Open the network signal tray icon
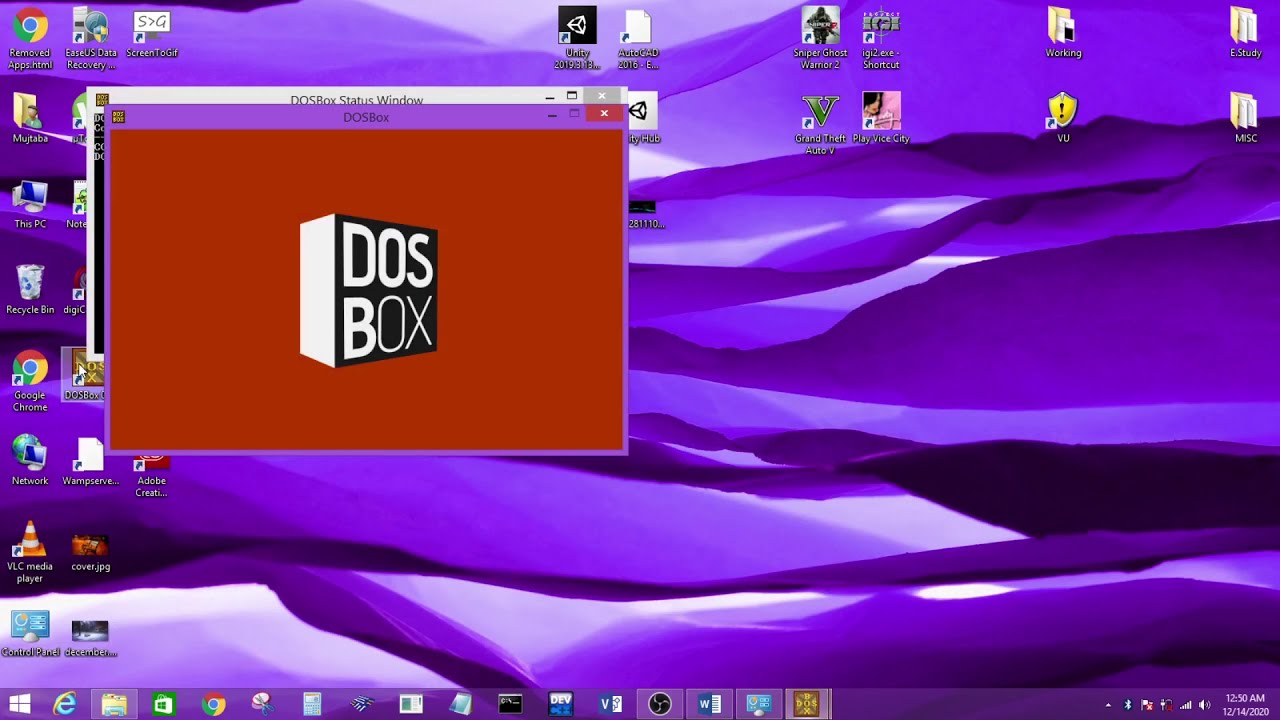This screenshot has height=720, width=1280. [x=1186, y=705]
